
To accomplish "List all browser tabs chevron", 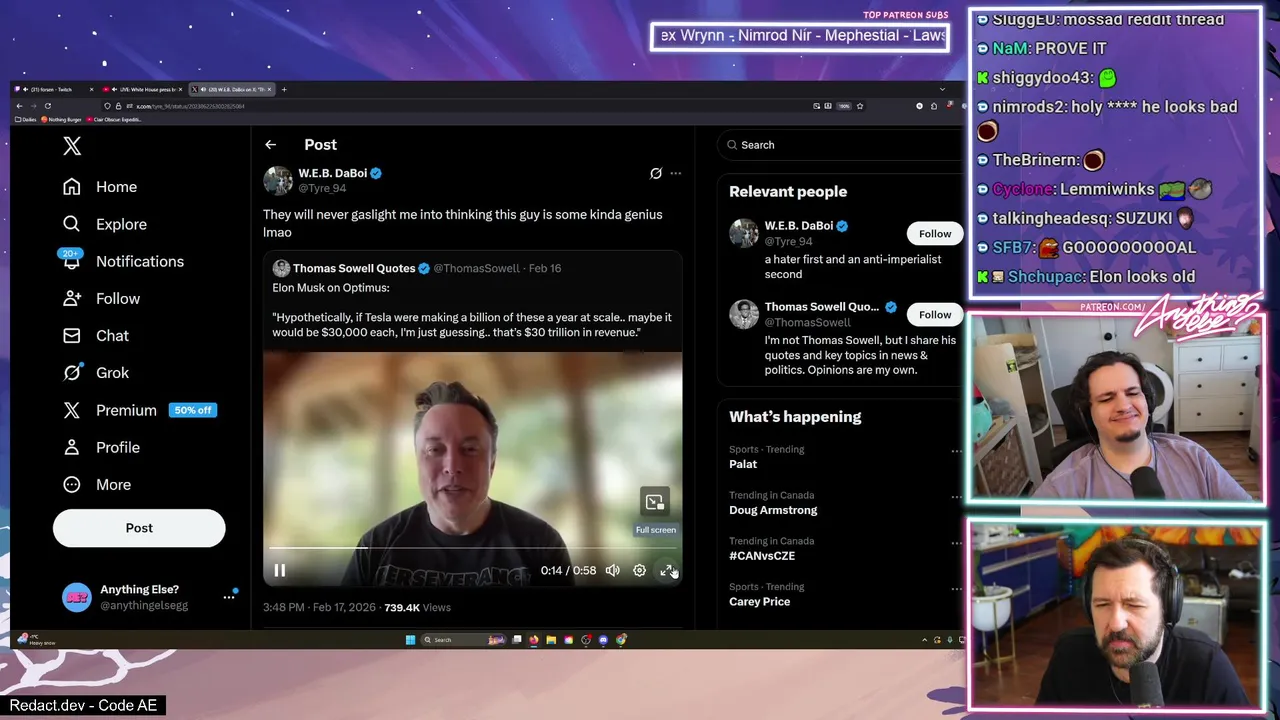I will 942,90.
